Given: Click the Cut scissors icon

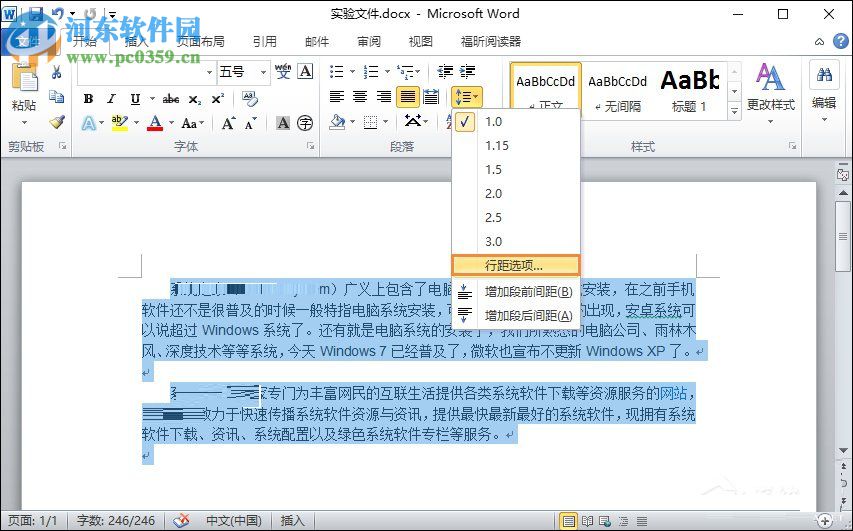Looking at the screenshot, I should 57,72.
